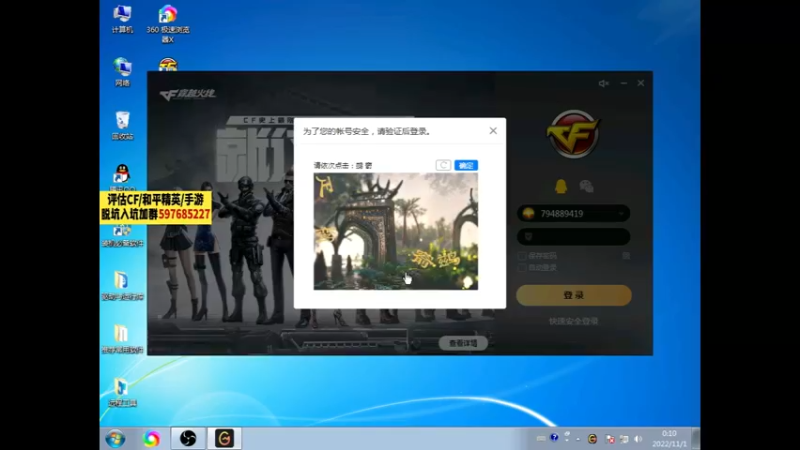Click the captcha image with the gate
The height and width of the screenshot is (450, 800).
(x=395, y=231)
